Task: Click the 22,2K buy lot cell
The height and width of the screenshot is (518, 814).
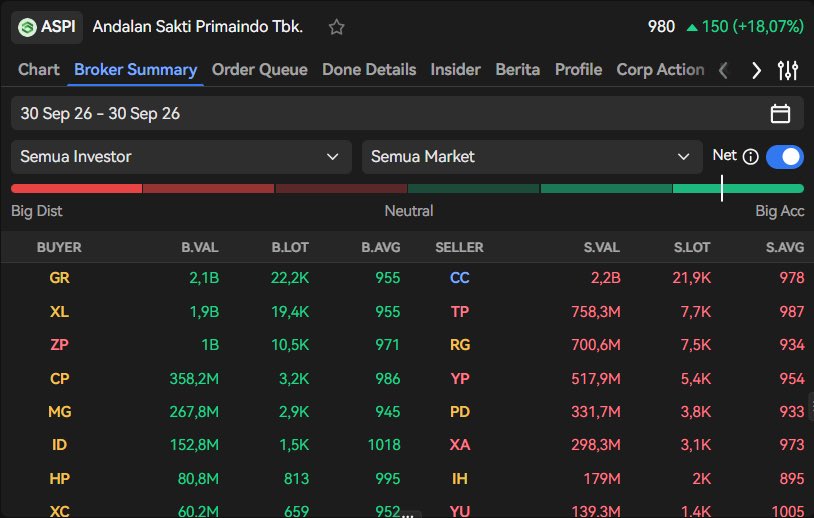Action: pyautogui.click(x=290, y=278)
